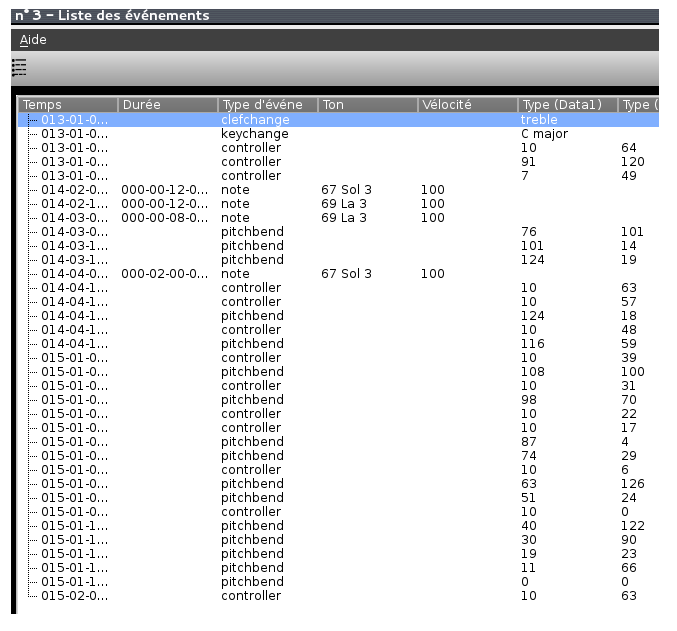
Task: Select the pitchbend row with data 98 70
Action: 338,400
